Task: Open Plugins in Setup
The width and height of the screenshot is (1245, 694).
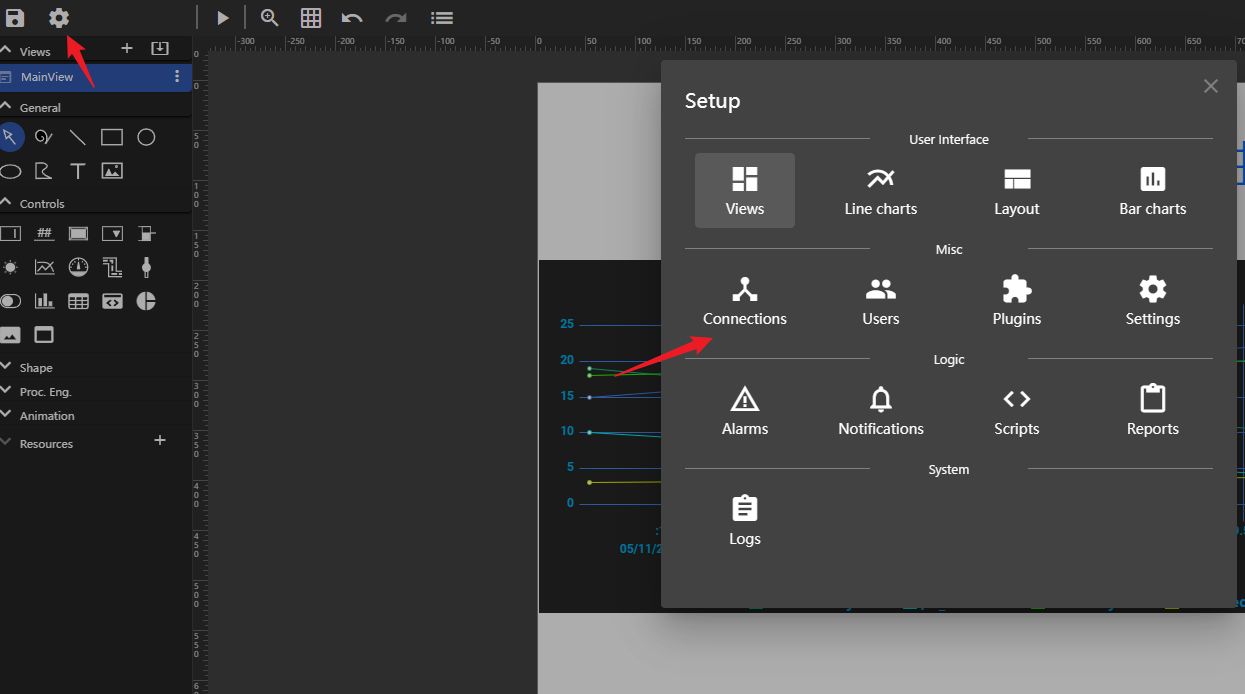Action: click(1017, 300)
